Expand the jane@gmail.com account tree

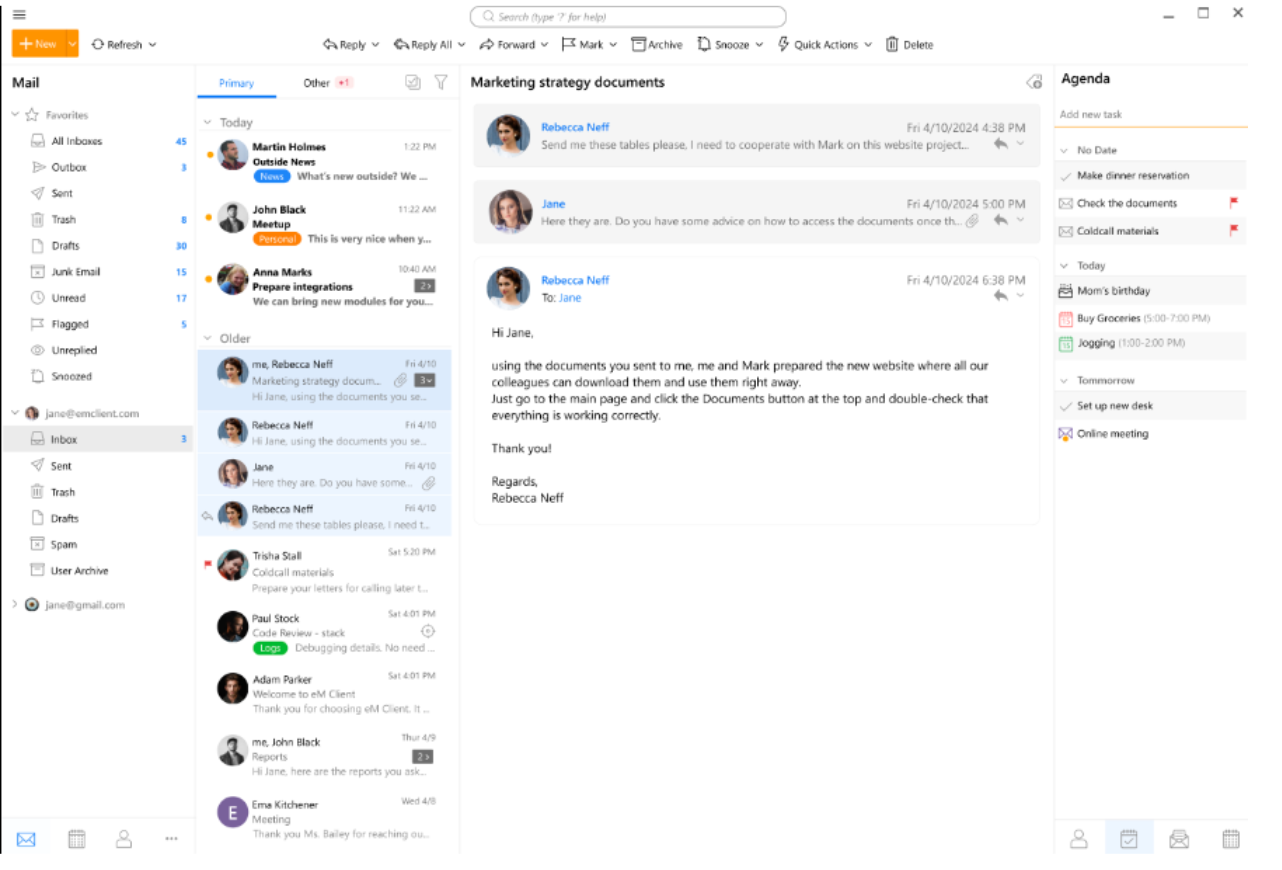tap(15, 605)
